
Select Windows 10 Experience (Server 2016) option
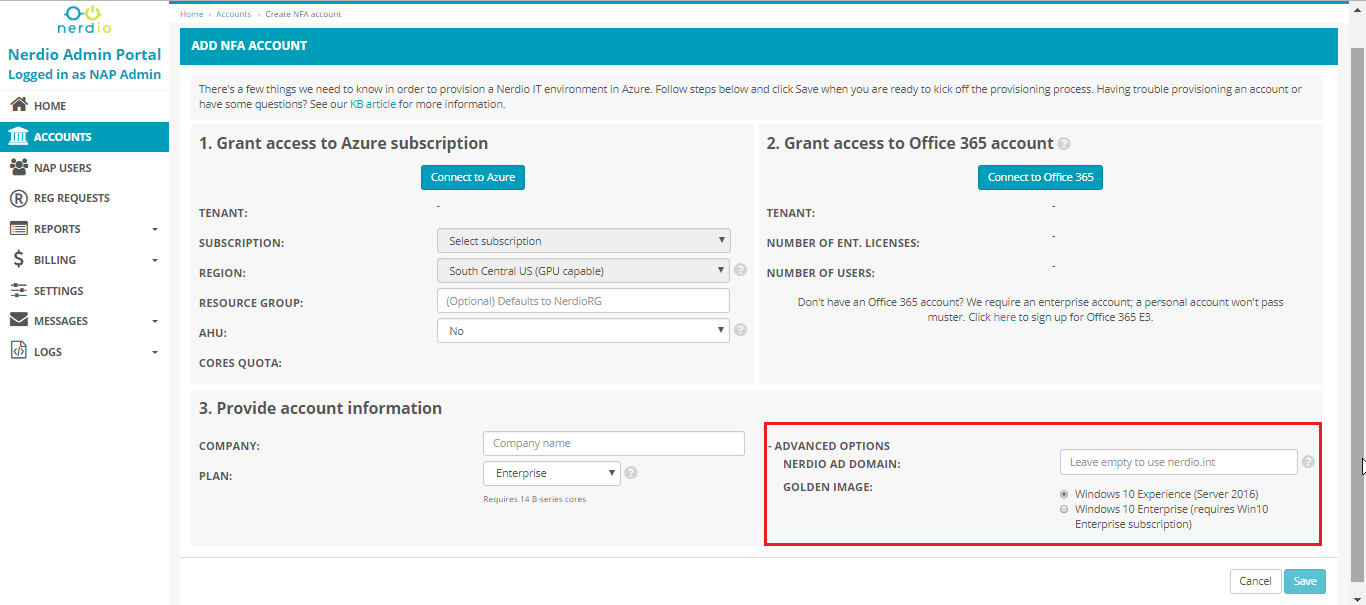pyautogui.click(x=1064, y=494)
